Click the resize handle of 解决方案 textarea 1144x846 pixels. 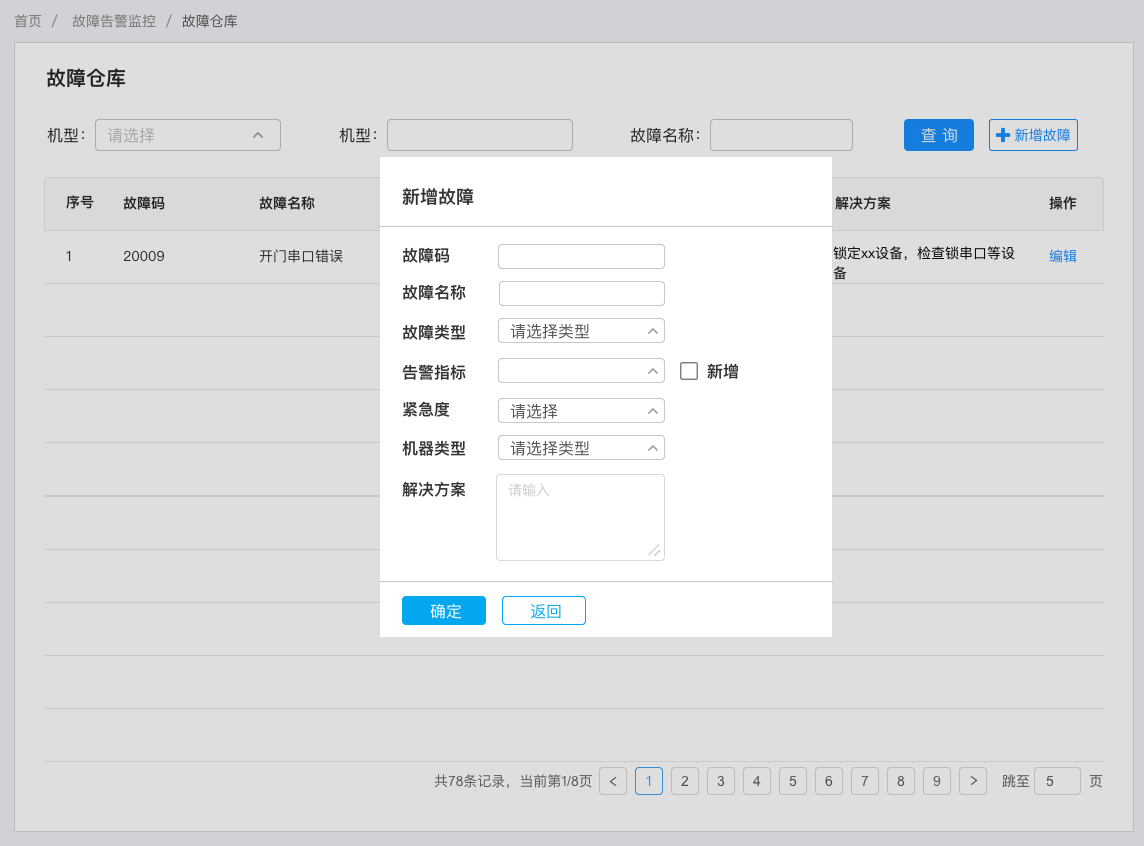[654, 550]
